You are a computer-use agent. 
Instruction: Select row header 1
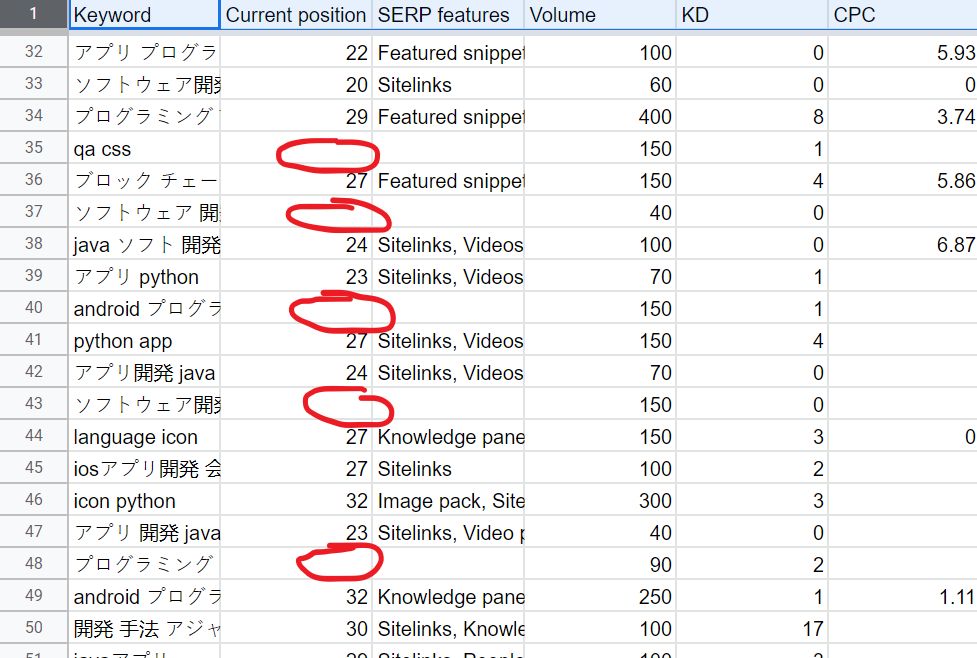(x=34, y=14)
